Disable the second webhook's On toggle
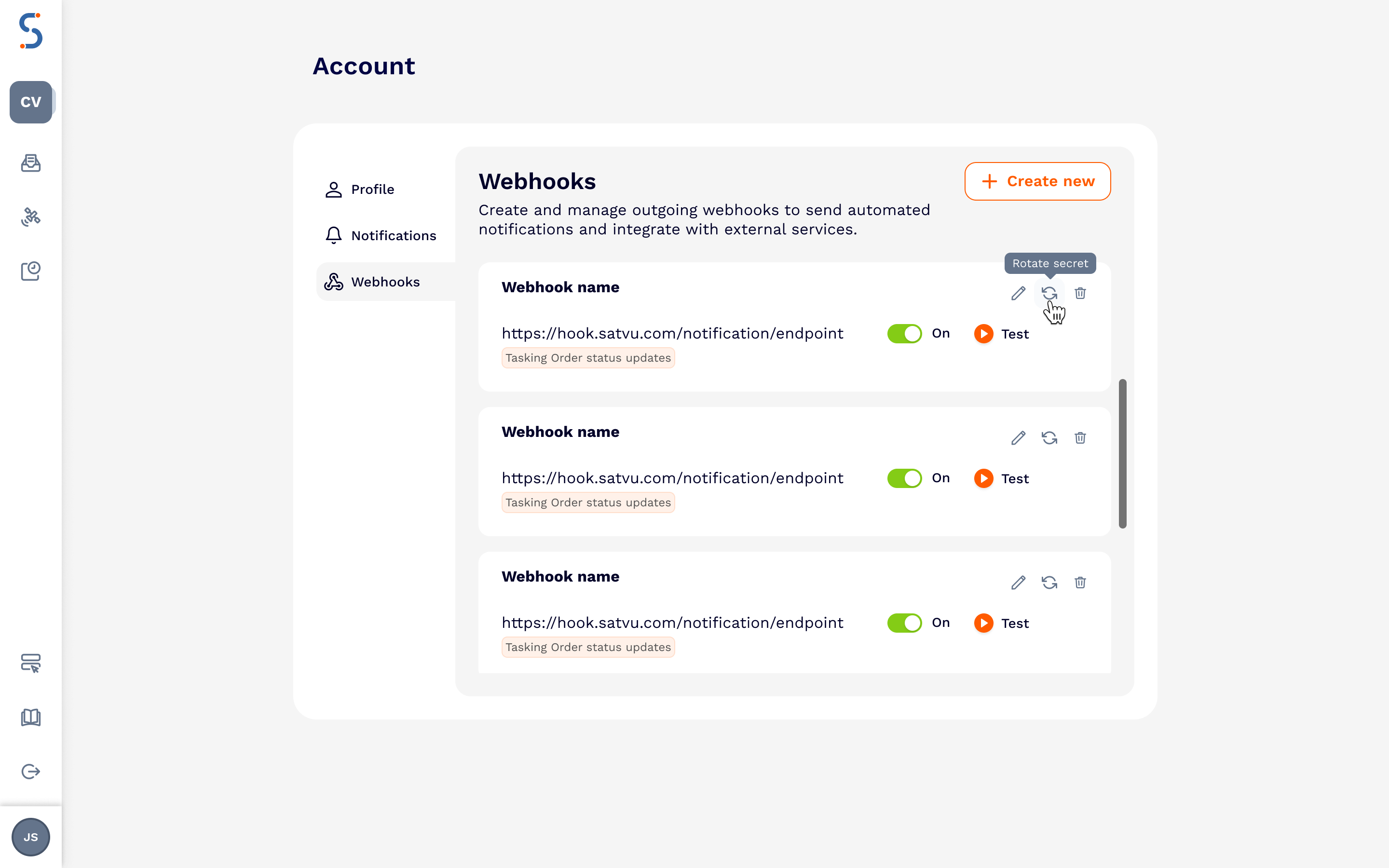The image size is (1389, 868). click(x=905, y=477)
